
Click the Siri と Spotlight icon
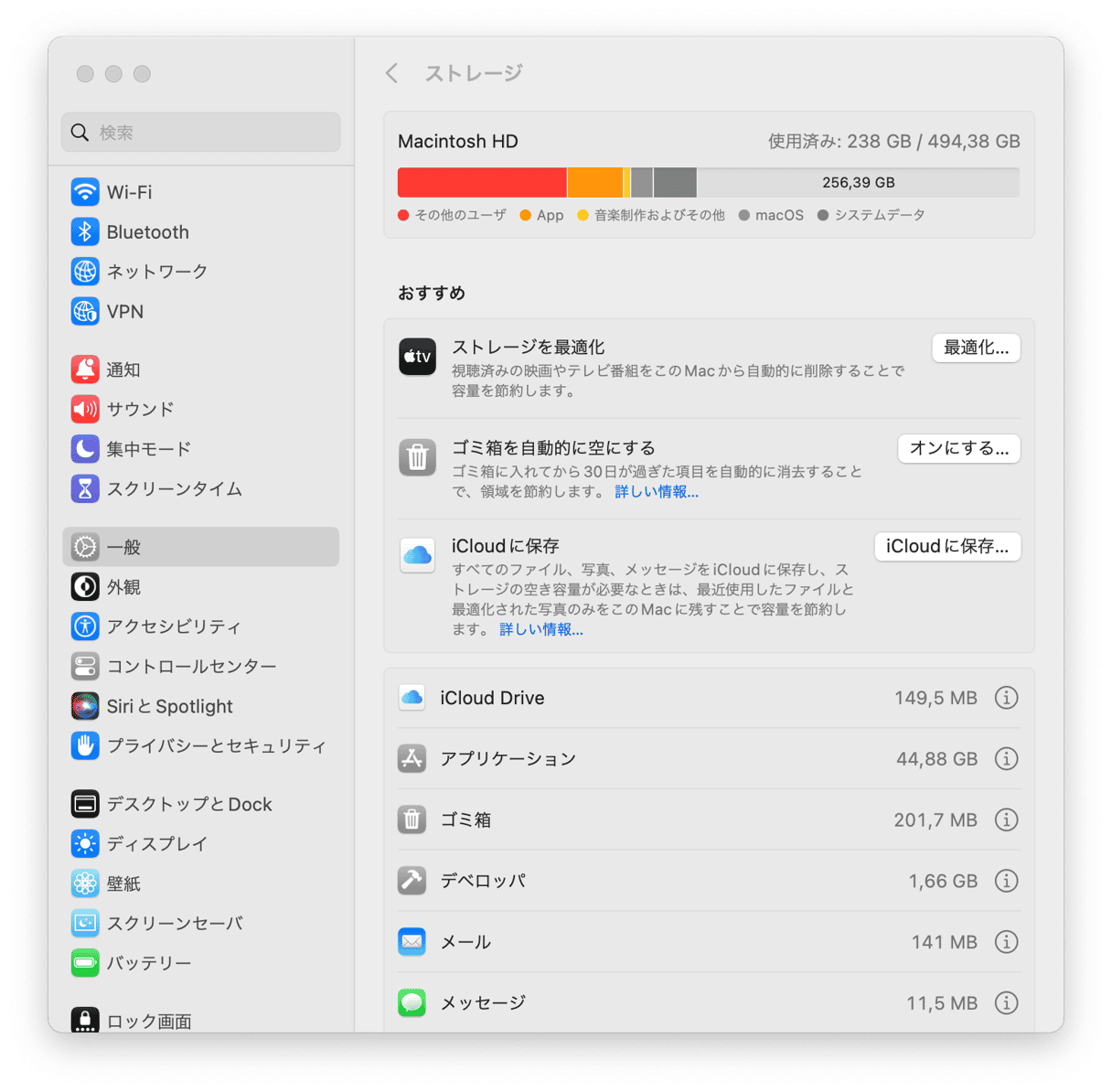(85, 706)
